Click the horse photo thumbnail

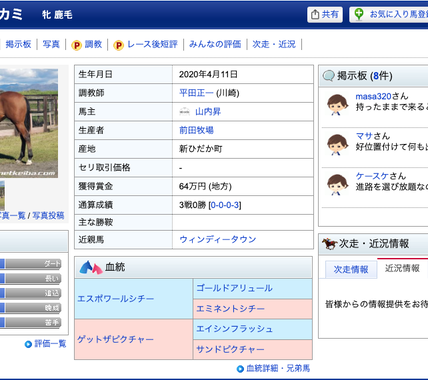point(29,123)
